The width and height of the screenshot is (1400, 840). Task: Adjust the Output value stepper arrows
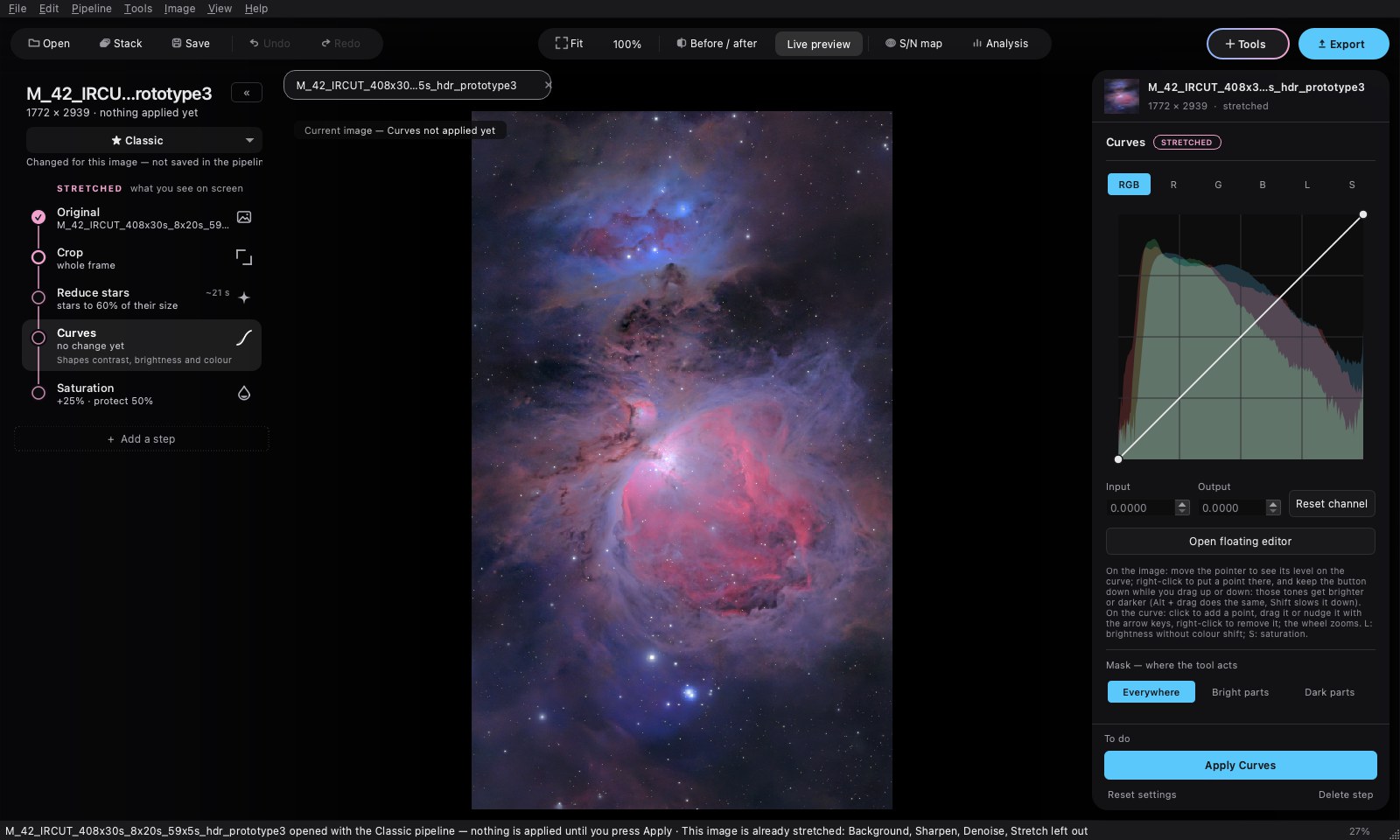(1274, 507)
